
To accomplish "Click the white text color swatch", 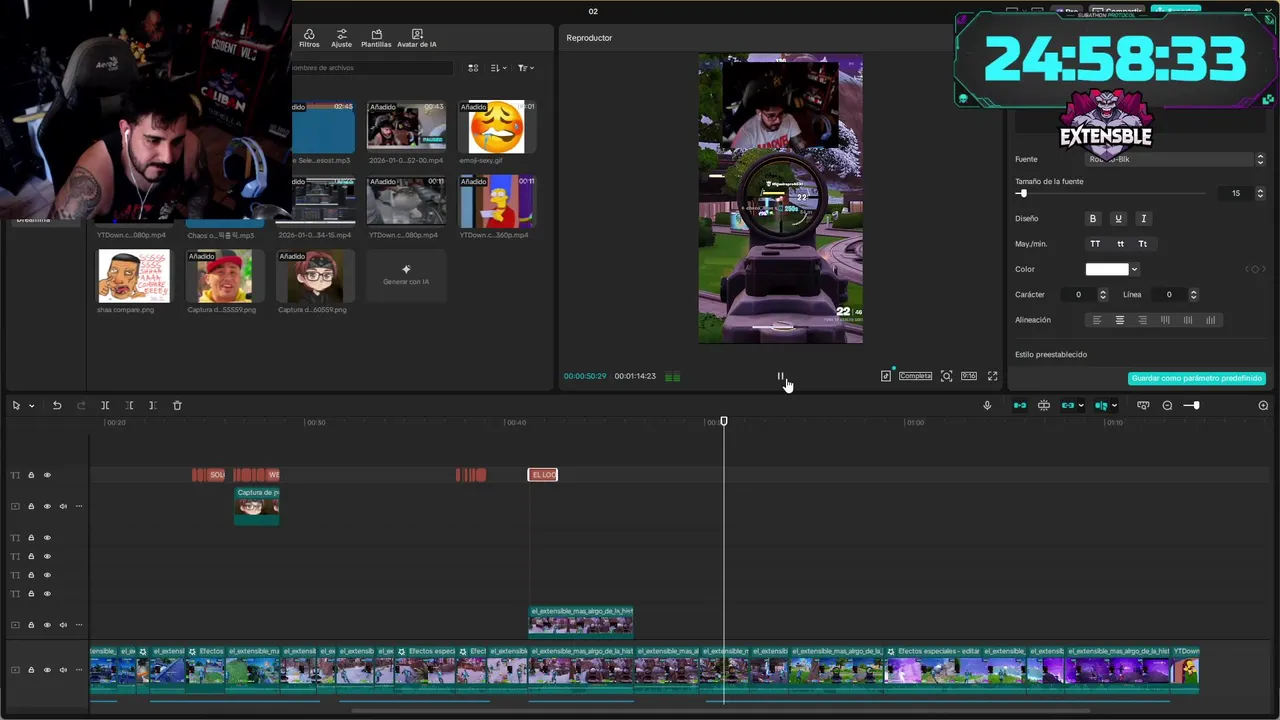I will point(1107,269).
